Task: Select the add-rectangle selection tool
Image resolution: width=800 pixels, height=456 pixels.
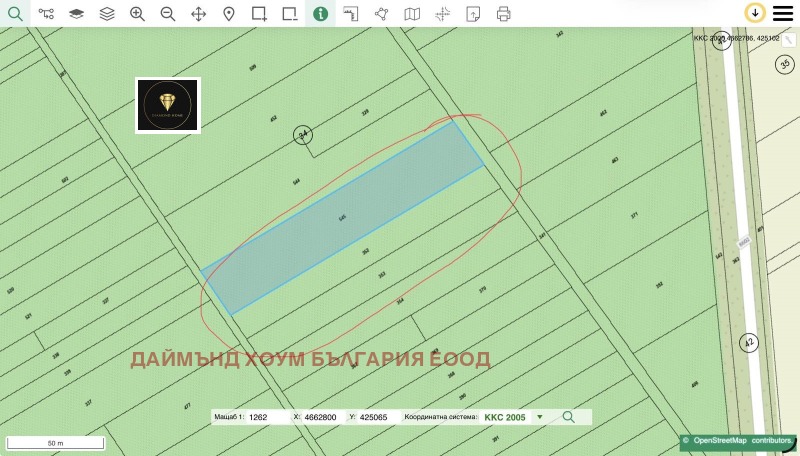Action: (259, 14)
